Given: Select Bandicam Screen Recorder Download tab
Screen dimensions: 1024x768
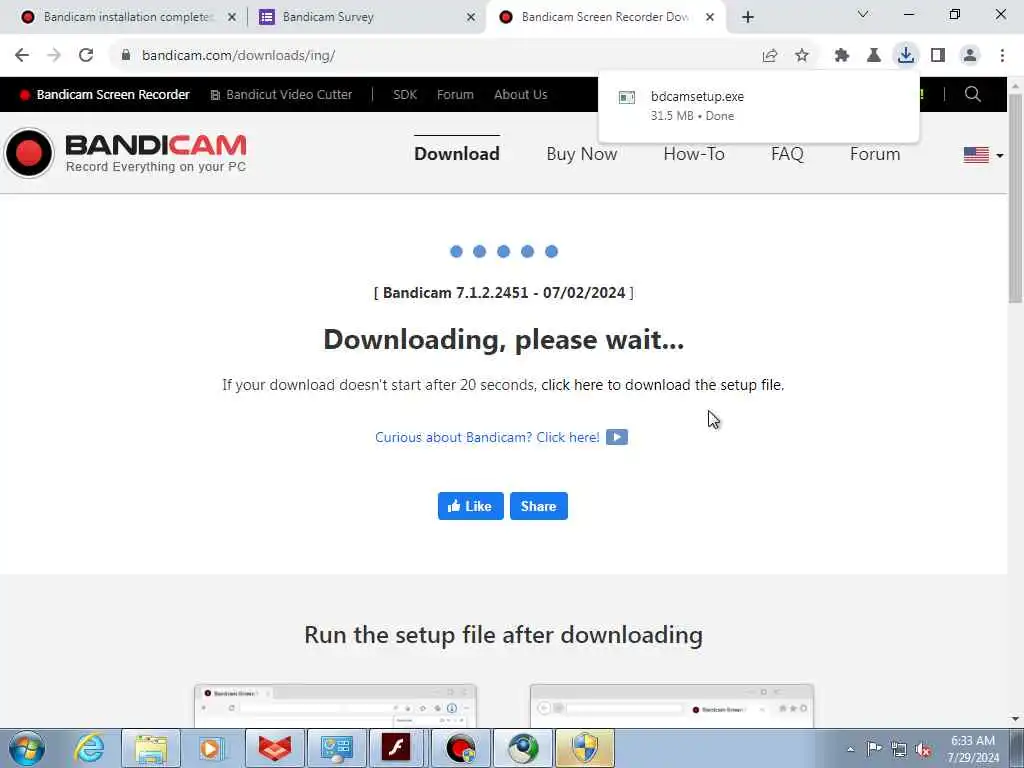Looking at the screenshot, I should click(603, 17).
